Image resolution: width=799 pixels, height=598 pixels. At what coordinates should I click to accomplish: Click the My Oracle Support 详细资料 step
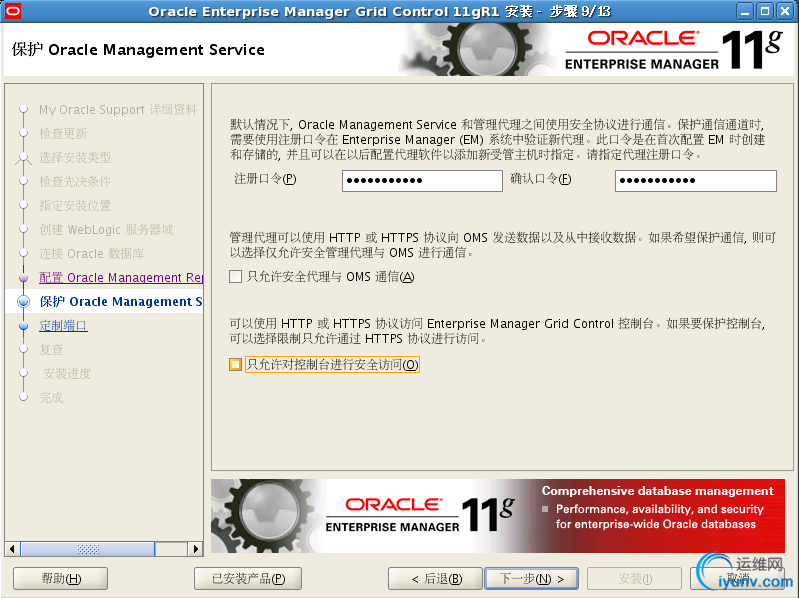point(118,110)
